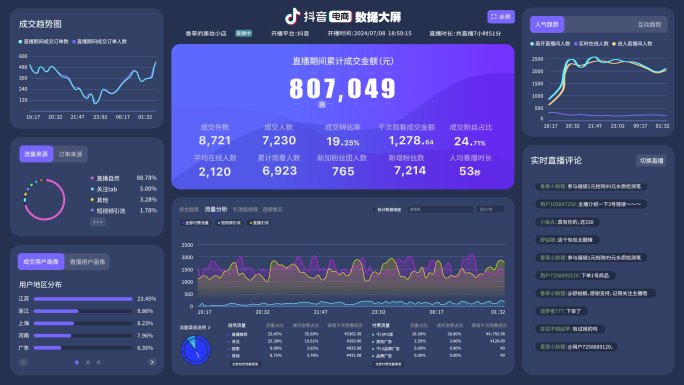Toggle the 全部付费流量 legend chip
Viewport: 684px width, 385px height.
point(195,223)
